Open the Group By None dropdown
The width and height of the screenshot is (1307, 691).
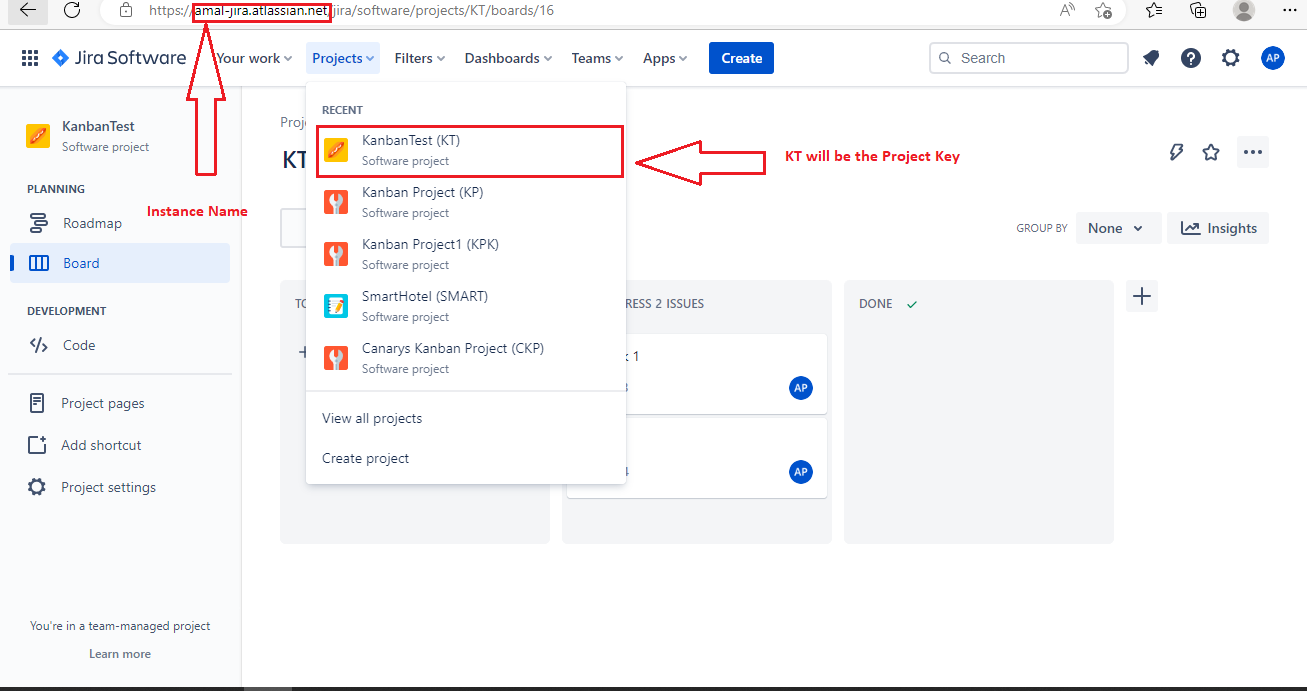(1118, 228)
